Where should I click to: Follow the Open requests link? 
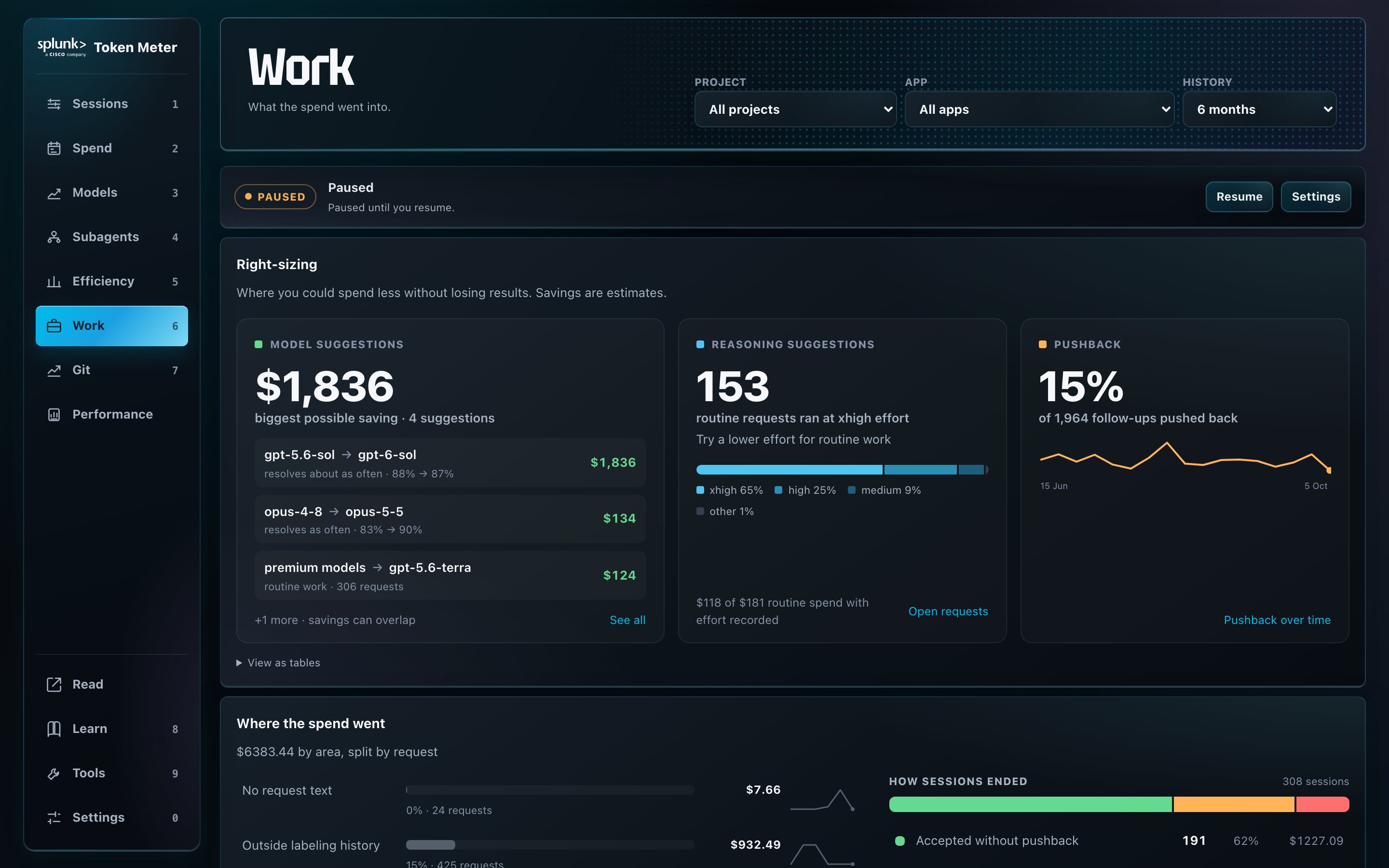point(948,611)
